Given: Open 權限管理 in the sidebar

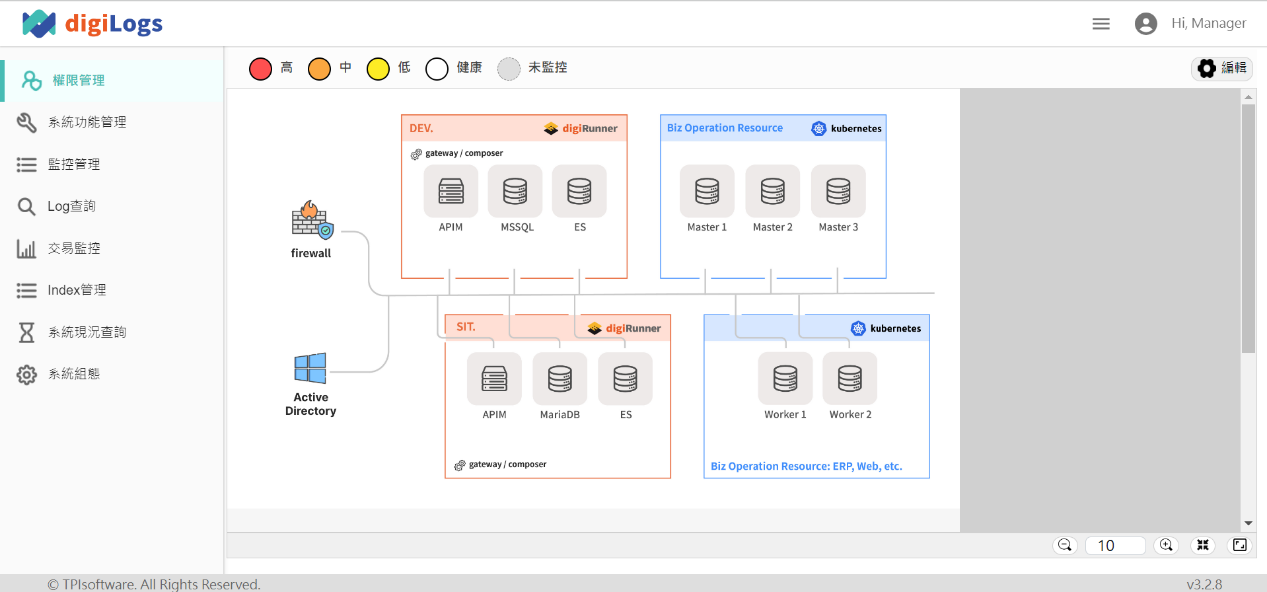Looking at the screenshot, I should [112, 80].
